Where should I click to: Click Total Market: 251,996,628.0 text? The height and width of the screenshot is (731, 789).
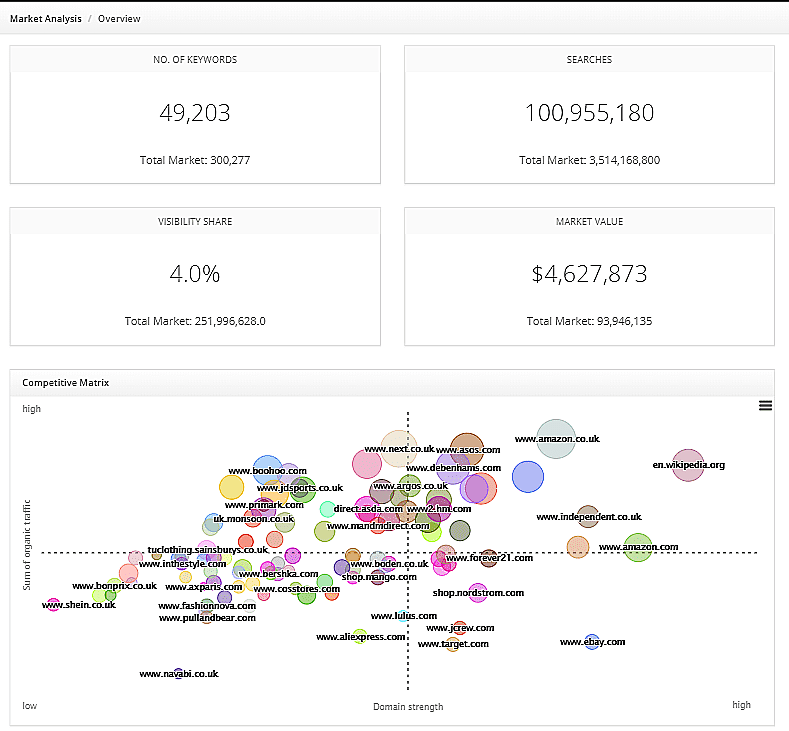pyautogui.click(x=195, y=321)
